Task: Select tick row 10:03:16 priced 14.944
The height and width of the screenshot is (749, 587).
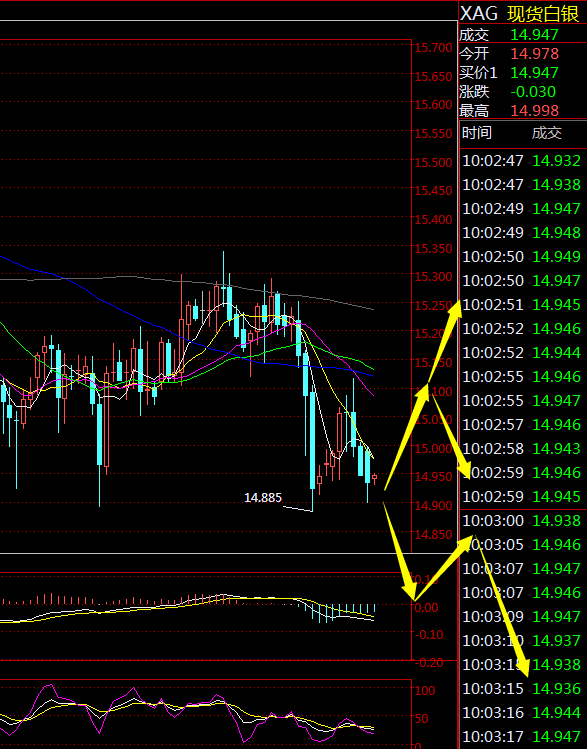Action: [522, 713]
